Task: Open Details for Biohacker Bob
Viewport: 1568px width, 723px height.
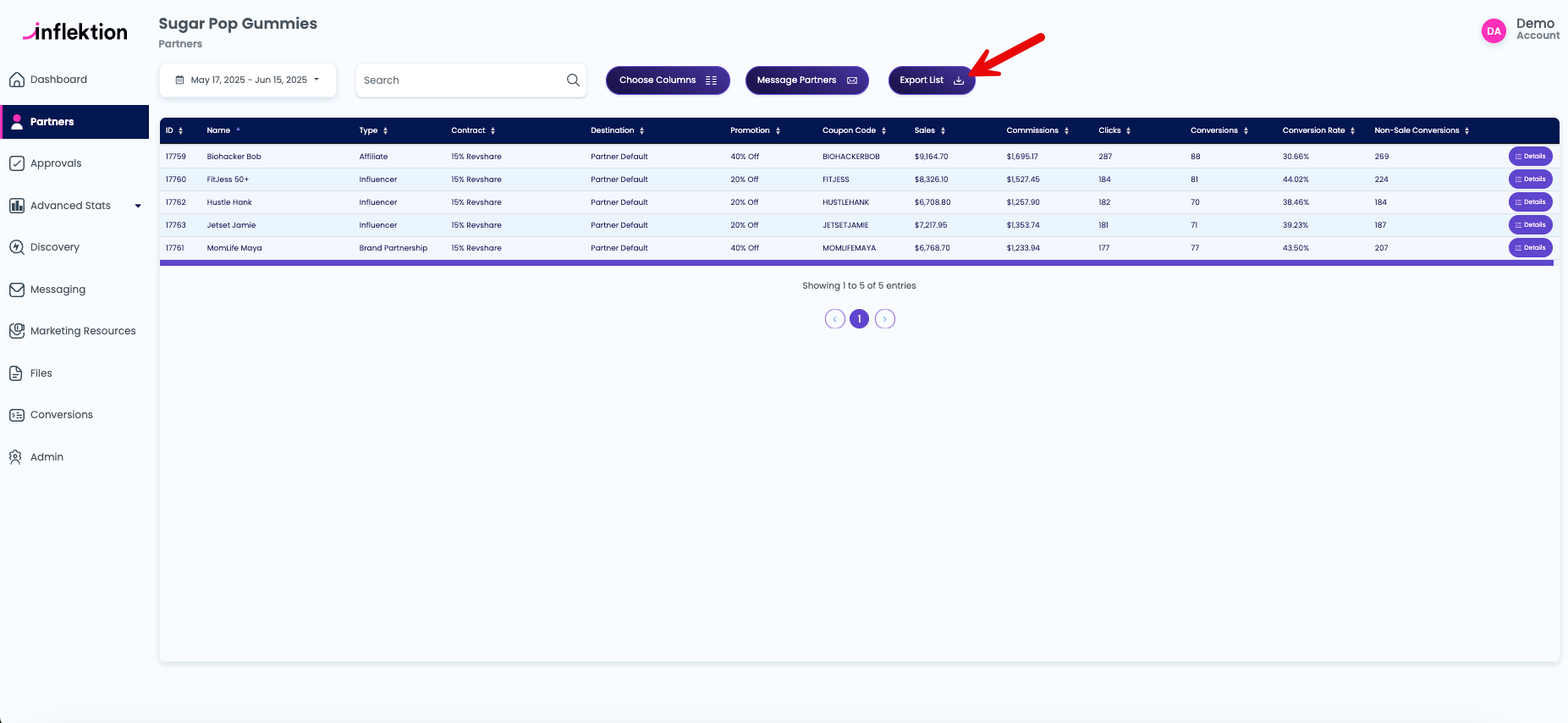Action: [1530, 157]
